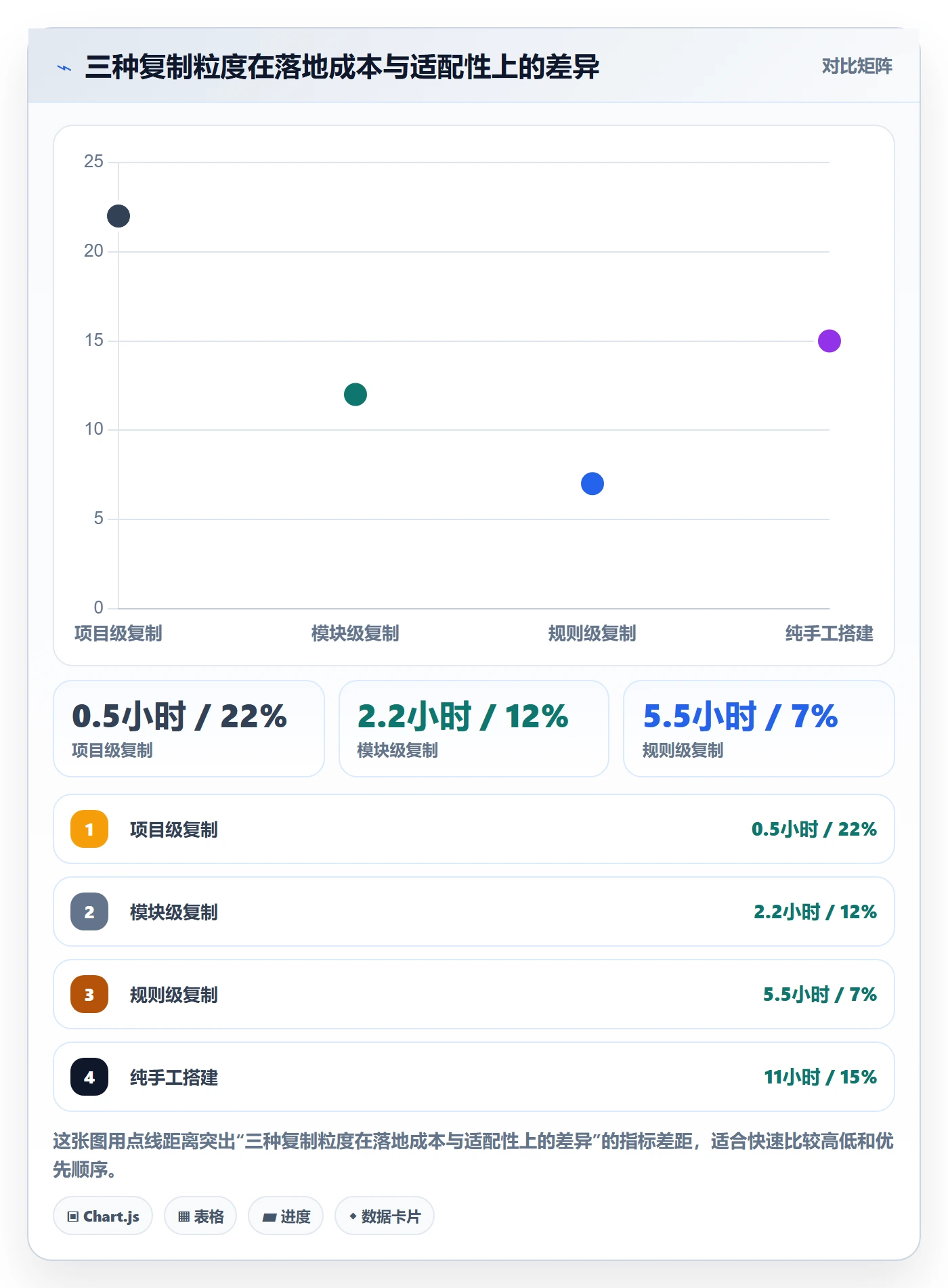Click the y-axis tick label 10
This screenshot has height=1288, width=948.
pyautogui.click(x=93, y=429)
